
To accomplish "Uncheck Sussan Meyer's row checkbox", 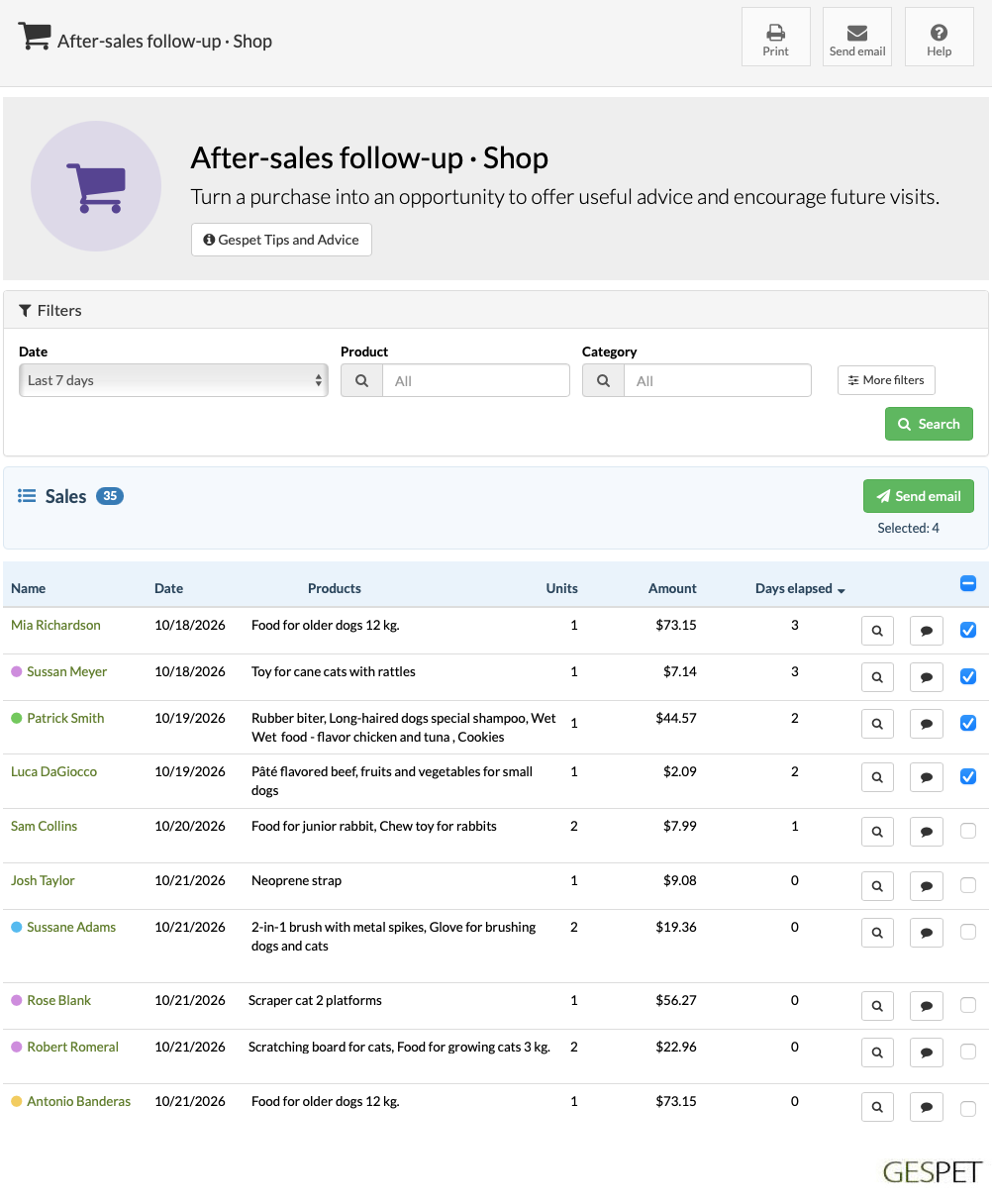I will [x=968, y=676].
